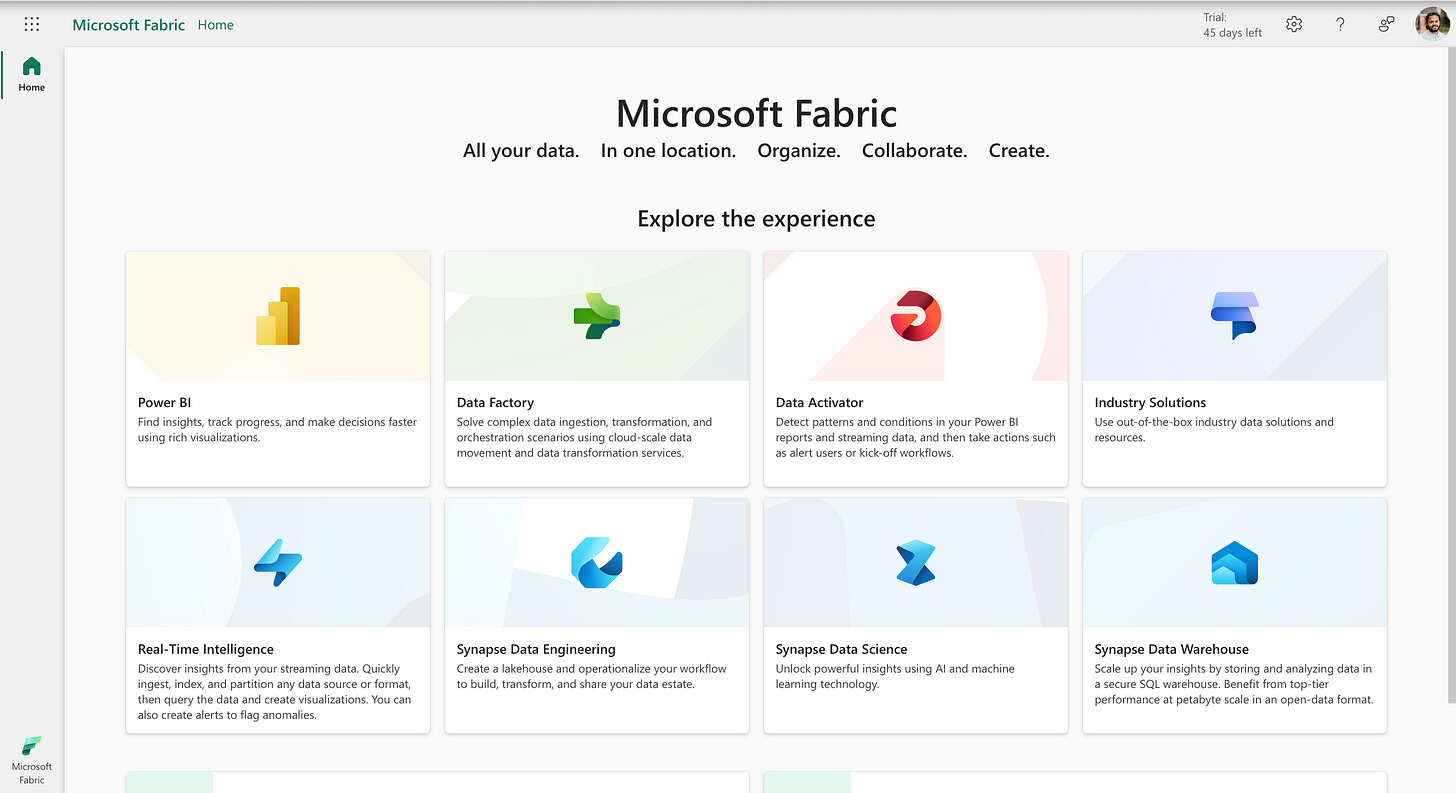Open Settings gear icon
Image resolution: width=1456 pixels, height=793 pixels.
(x=1294, y=24)
